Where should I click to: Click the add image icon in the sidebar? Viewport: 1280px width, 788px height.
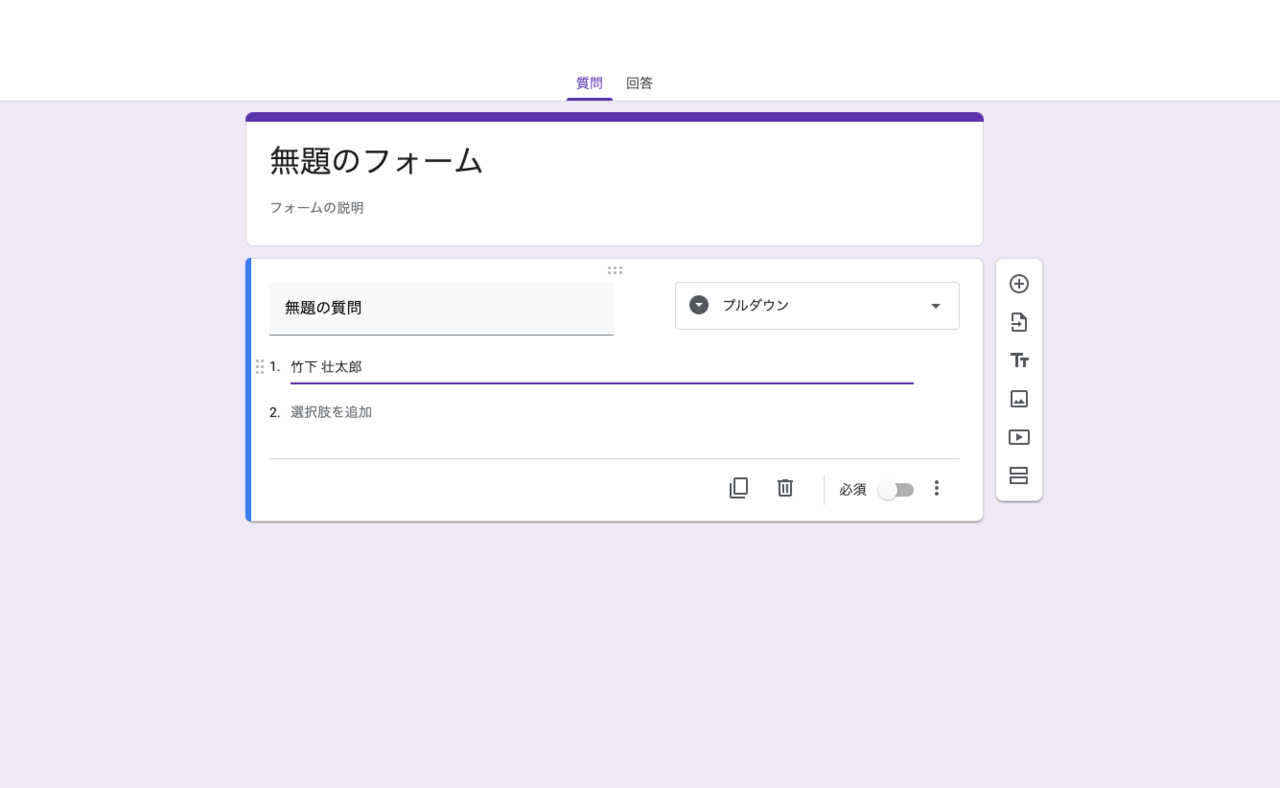click(x=1019, y=398)
